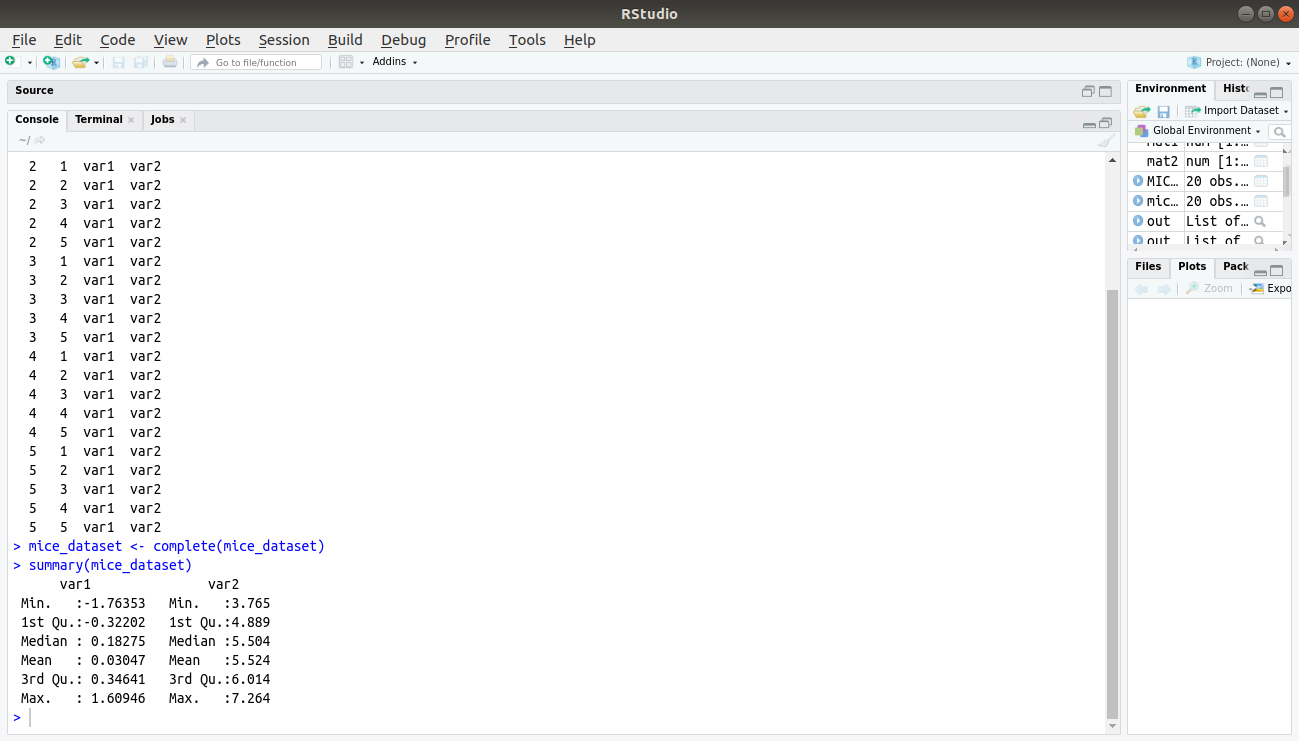Click the Open file folder icon in main toolbar
The height and width of the screenshot is (741, 1299).
point(81,62)
